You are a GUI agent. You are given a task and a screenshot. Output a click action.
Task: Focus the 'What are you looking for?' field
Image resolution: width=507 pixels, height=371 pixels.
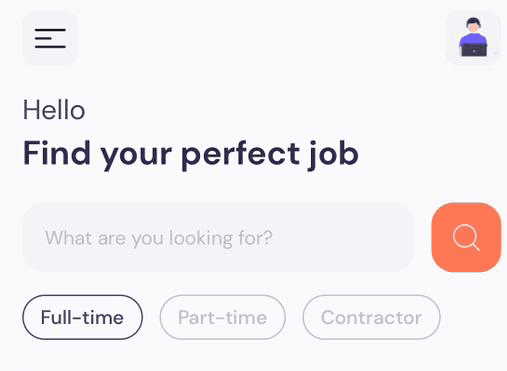(218, 237)
